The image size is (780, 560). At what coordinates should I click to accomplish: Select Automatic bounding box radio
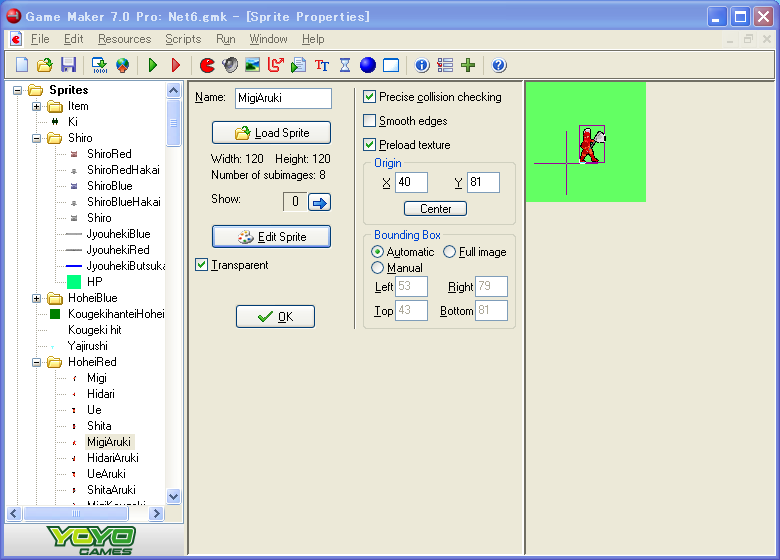tap(377, 252)
